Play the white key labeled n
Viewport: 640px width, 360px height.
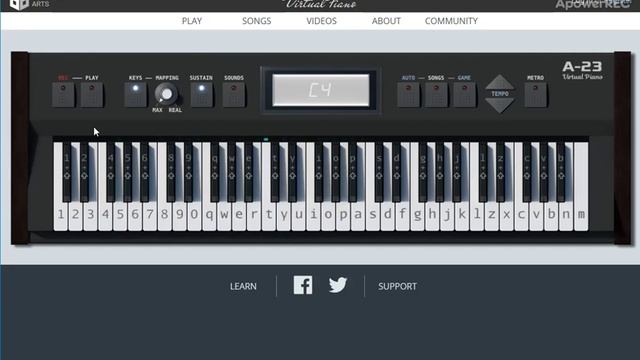point(566,214)
